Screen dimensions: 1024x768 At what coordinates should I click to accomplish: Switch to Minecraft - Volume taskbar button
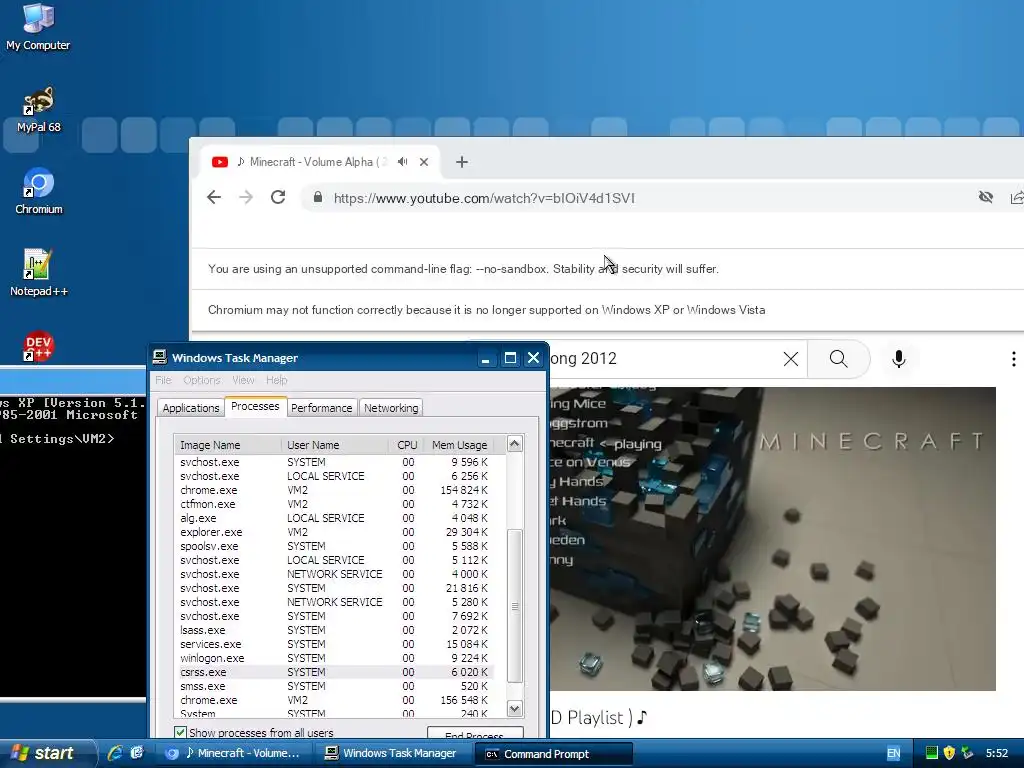(x=234, y=753)
